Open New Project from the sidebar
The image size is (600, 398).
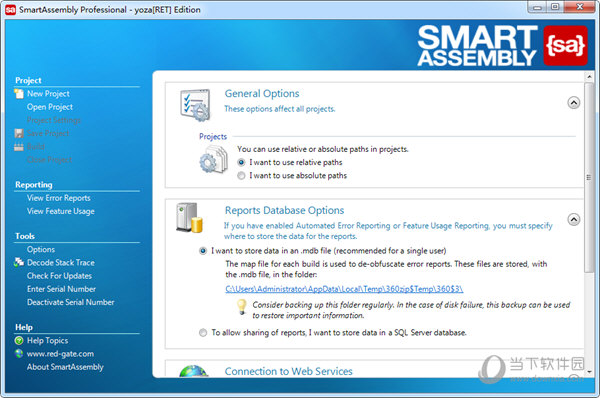point(48,94)
